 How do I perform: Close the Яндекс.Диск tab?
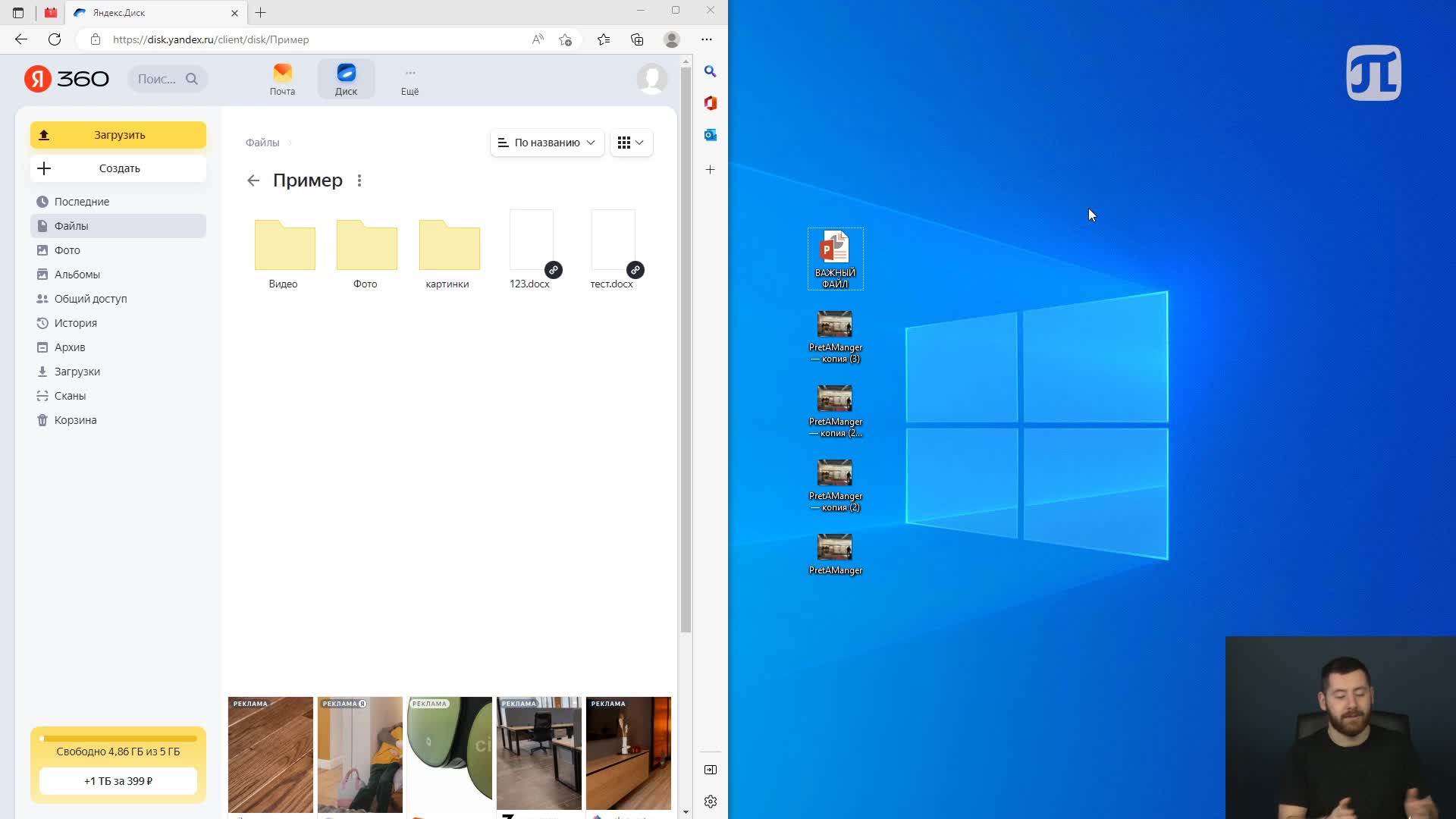click(x=234, y=13)
